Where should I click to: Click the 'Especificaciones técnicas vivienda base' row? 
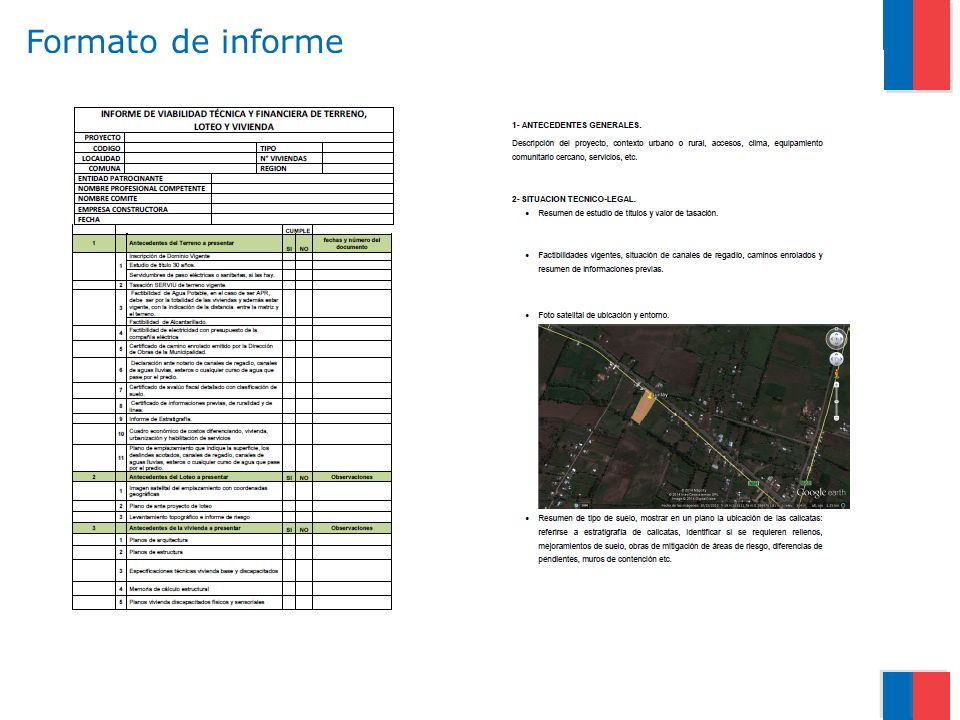tap(203, 571)
